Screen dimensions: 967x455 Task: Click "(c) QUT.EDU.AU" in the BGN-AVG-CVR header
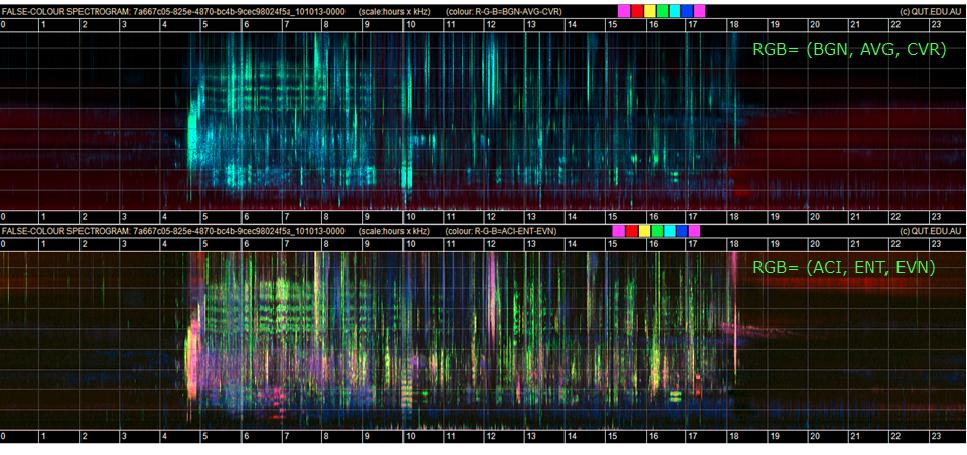pos(932,12)
